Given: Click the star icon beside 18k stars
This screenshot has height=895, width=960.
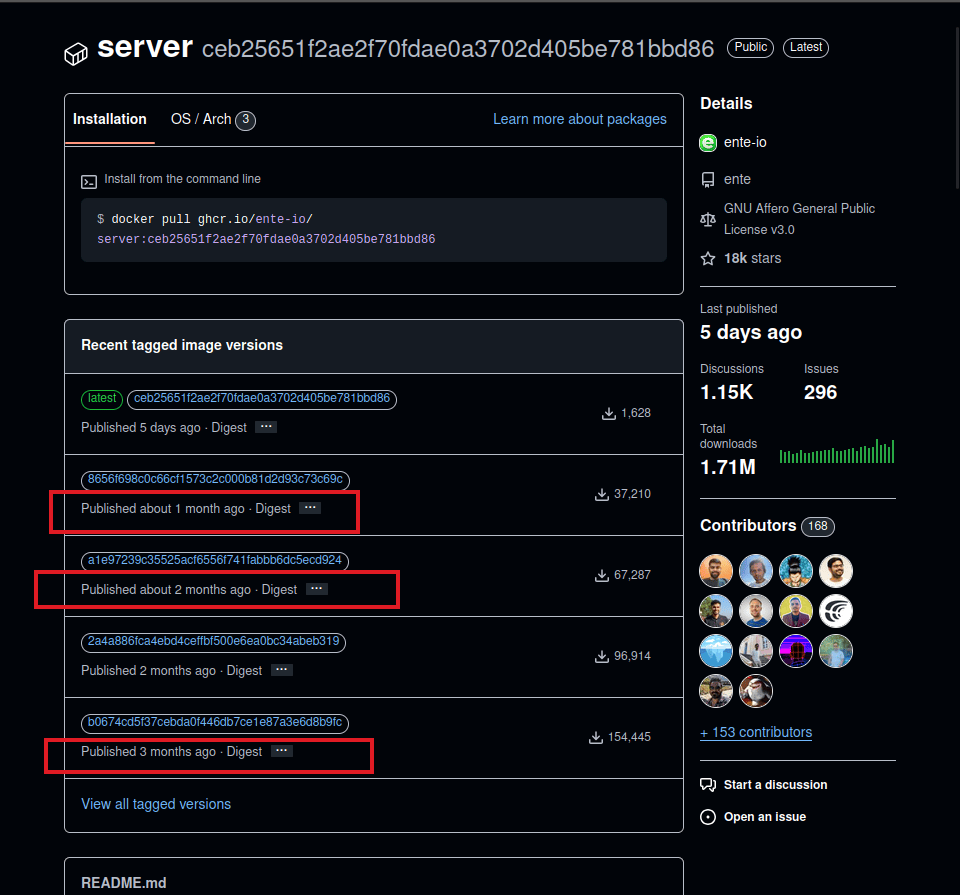Looking at the screenshot, I should pos(708,259).
